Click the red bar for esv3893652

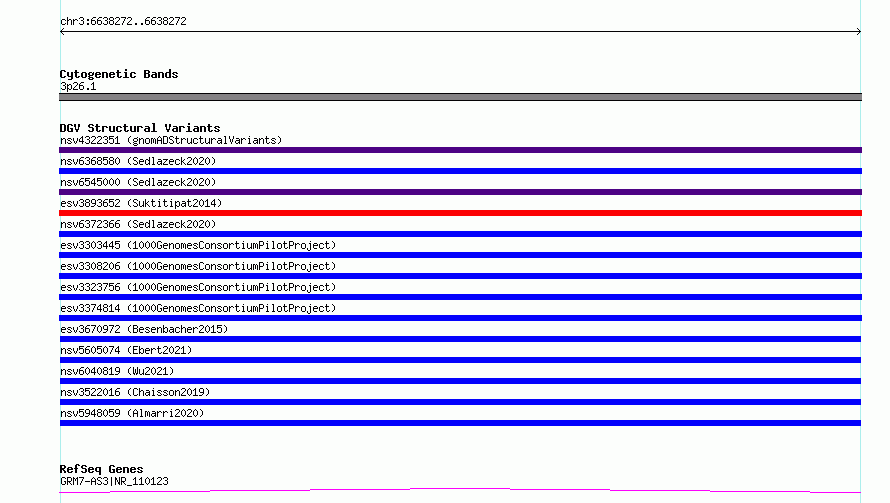pyautogui.click(x=460, y=213)
